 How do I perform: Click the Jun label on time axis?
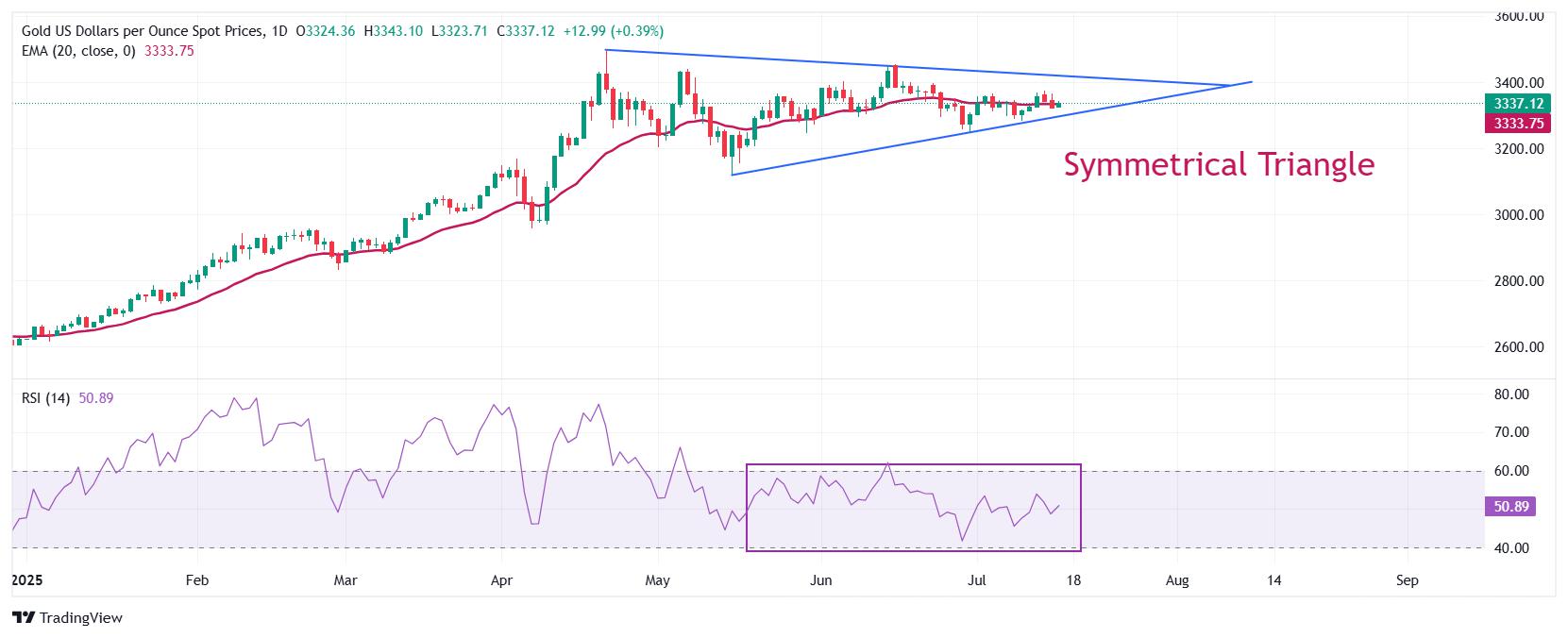tap(820, 580)
